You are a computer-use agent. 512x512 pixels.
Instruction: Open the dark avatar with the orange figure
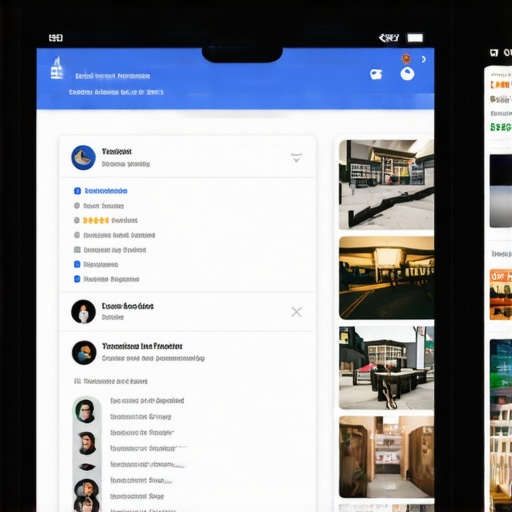pyautogui.click(x=84, y=353)
